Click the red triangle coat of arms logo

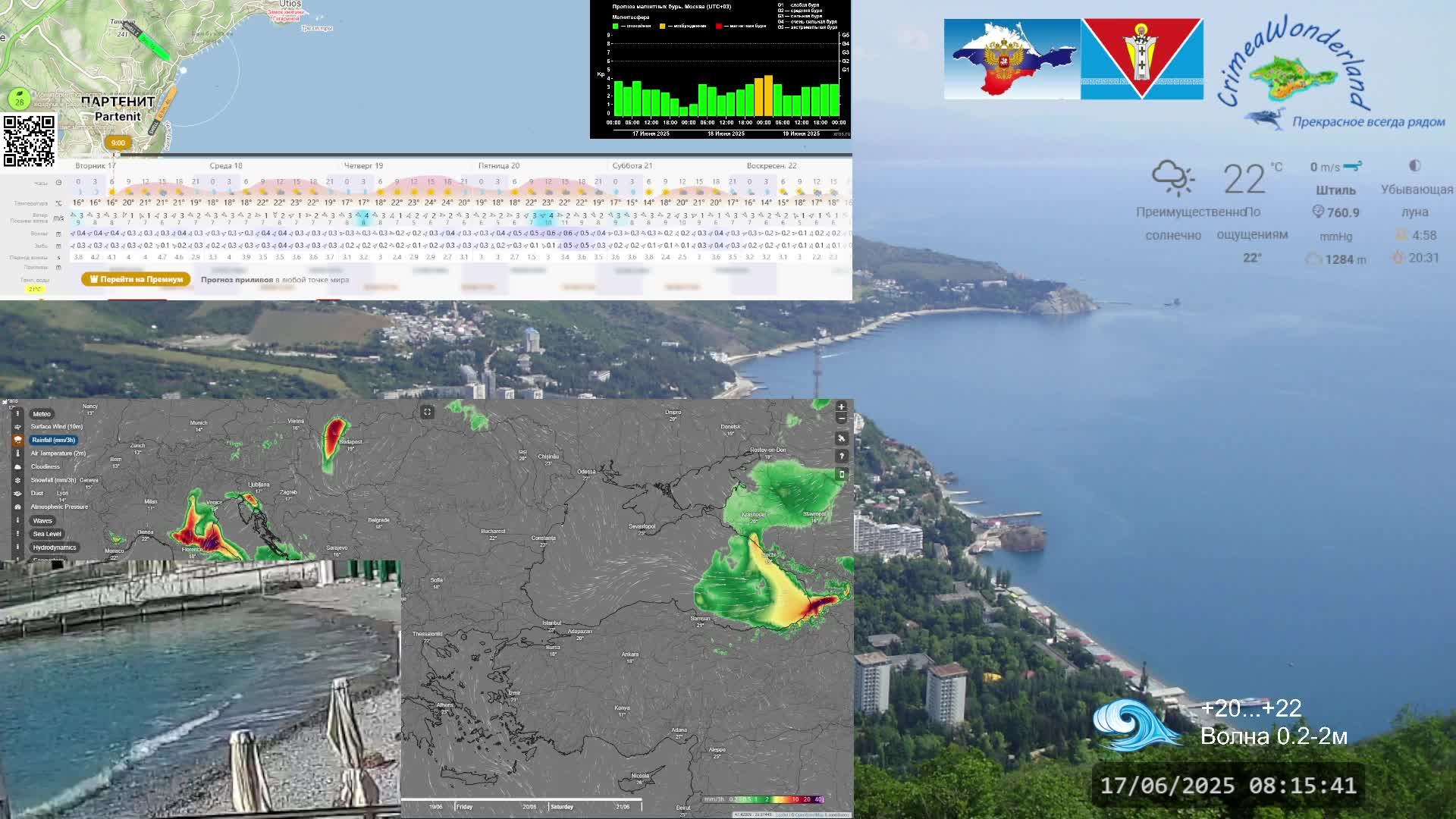[x=1142, y=59]
